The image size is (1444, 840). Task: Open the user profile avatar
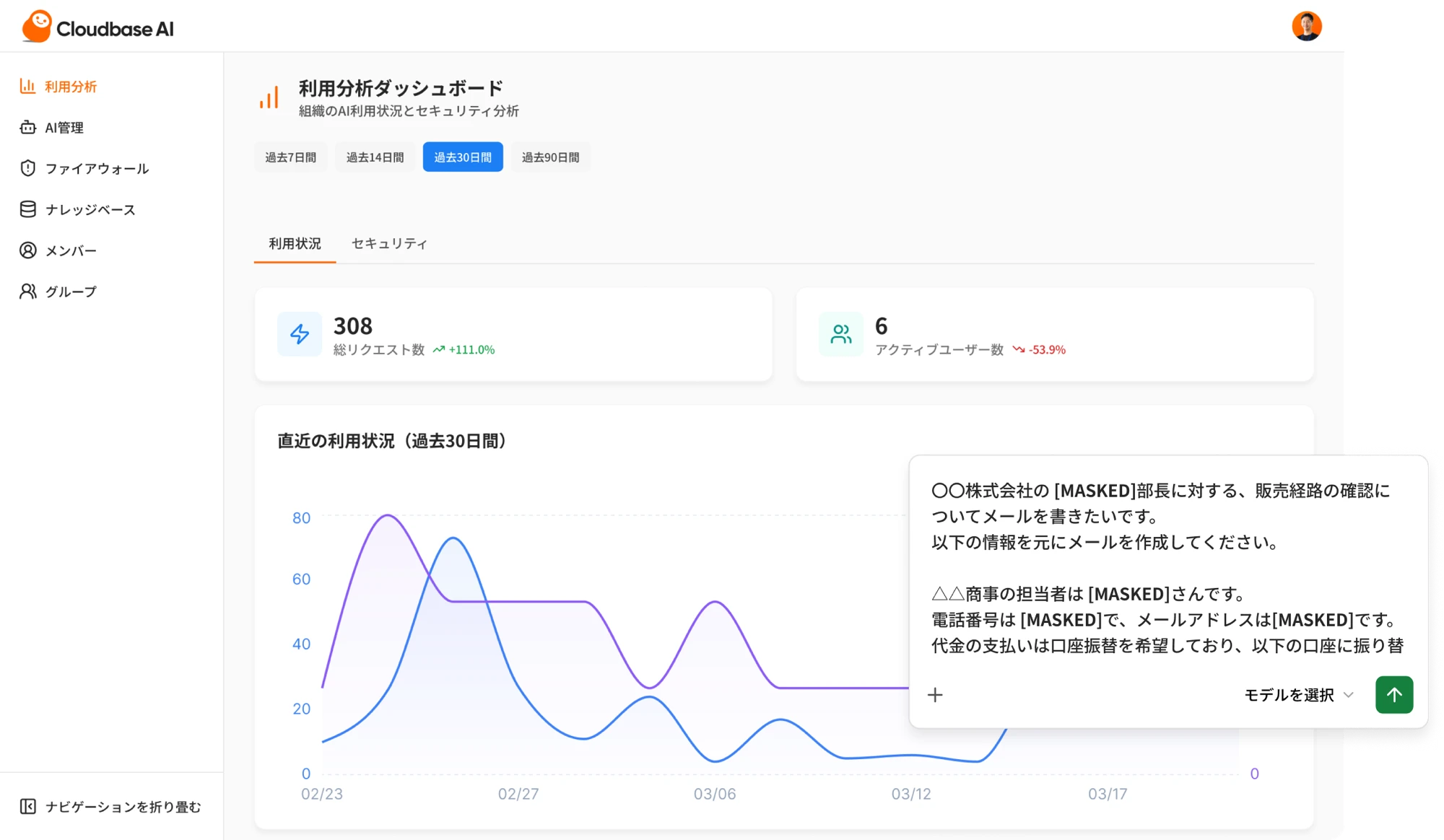pos(1308,25)
